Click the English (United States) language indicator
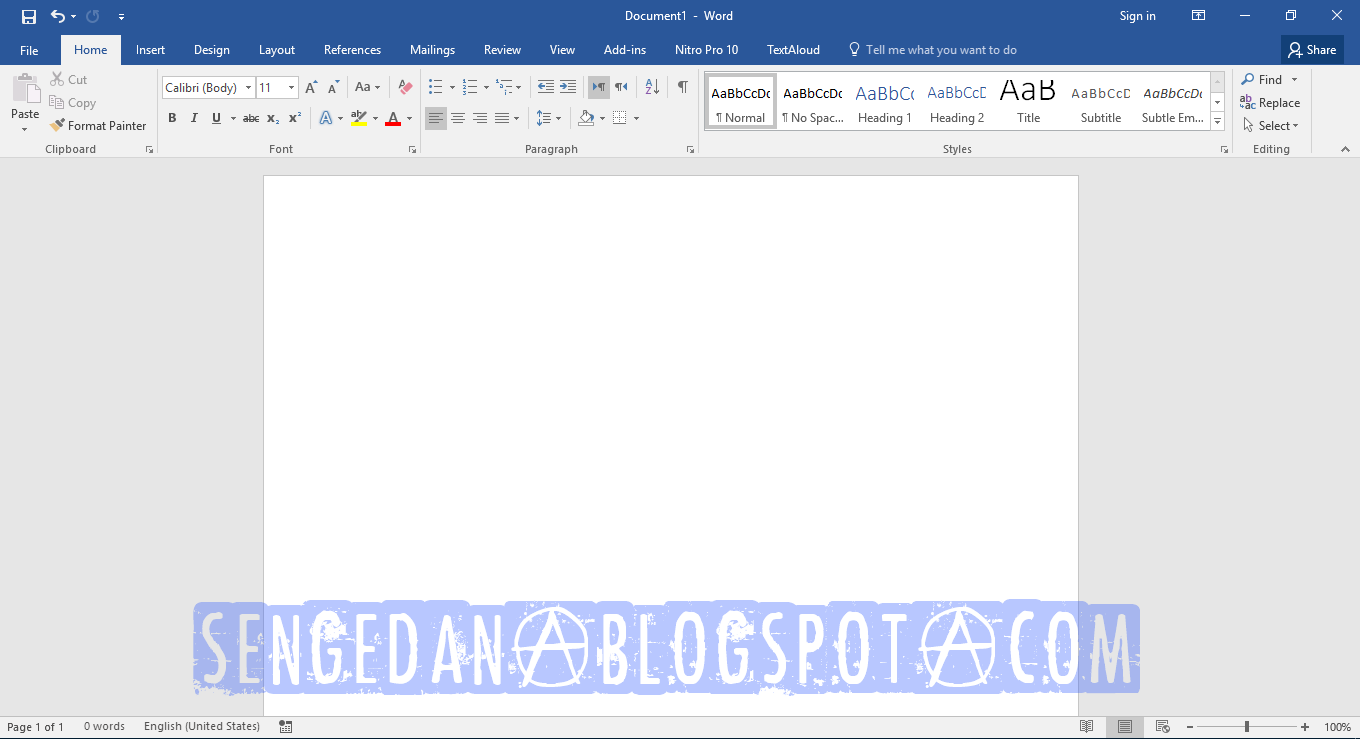Viewport: 1360px width, 739px height. [x=202, y=727]
